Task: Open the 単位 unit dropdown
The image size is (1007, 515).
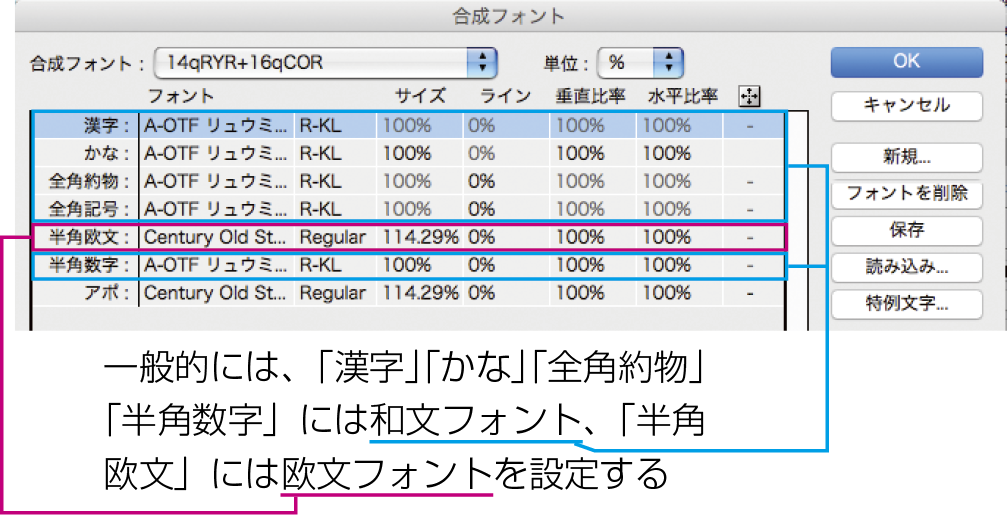Action: pos(667,63)
